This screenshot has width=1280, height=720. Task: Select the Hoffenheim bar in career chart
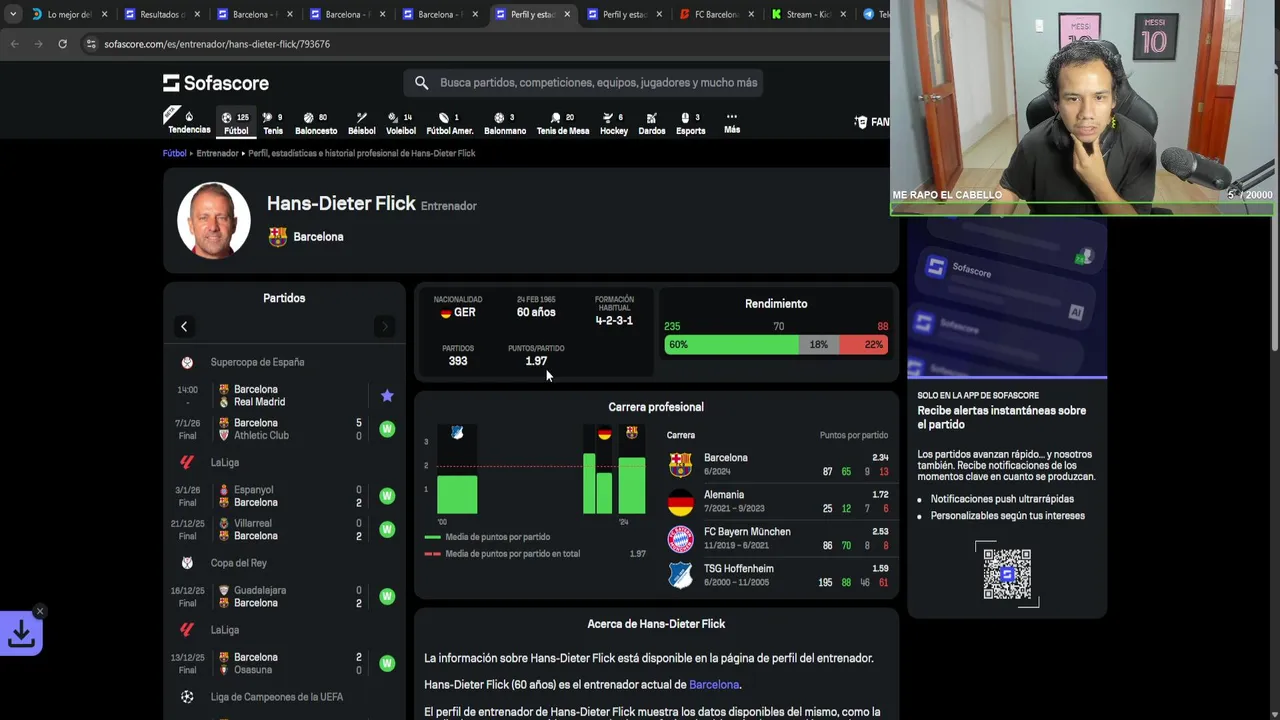457,494
